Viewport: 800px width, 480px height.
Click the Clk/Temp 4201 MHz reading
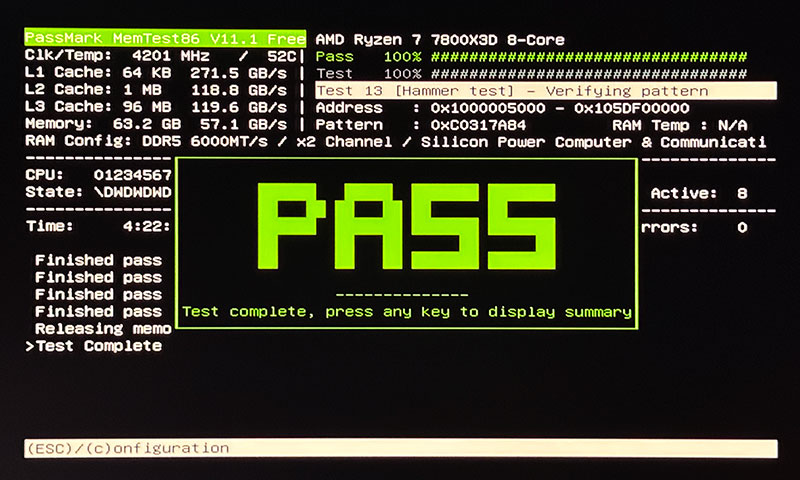pos(117,56)
